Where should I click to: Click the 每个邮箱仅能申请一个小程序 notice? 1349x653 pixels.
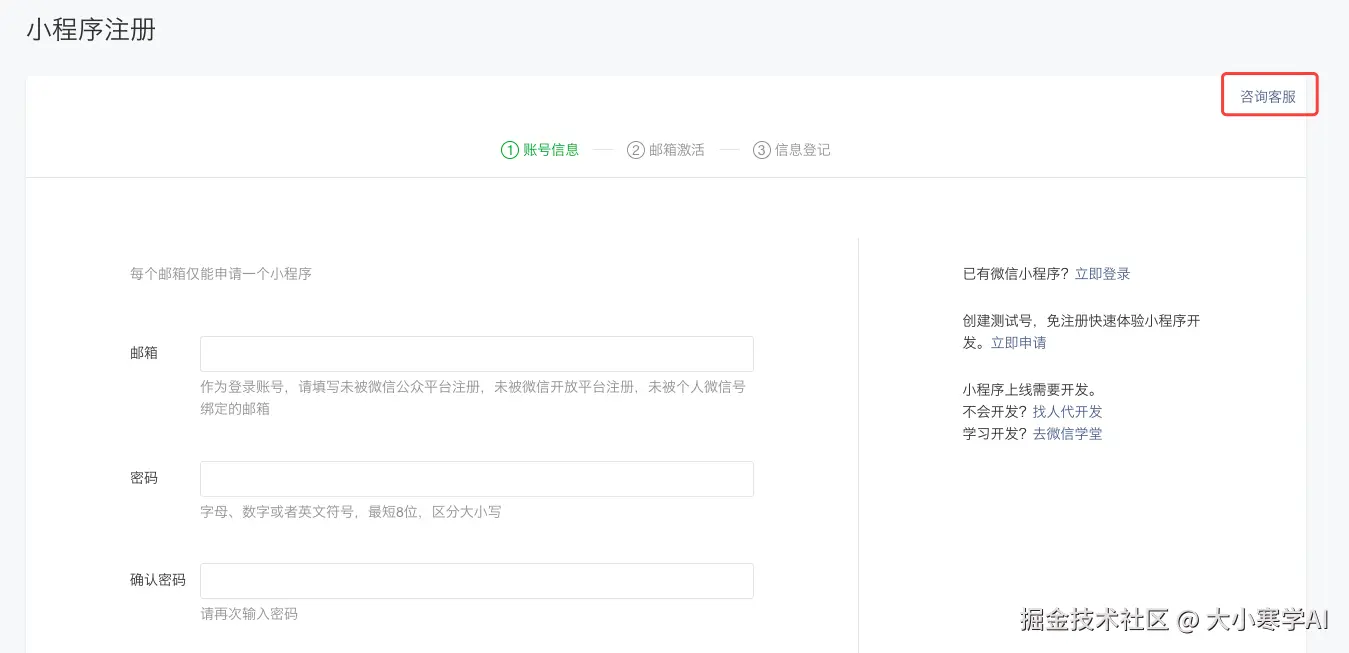(x=221, y=273)
